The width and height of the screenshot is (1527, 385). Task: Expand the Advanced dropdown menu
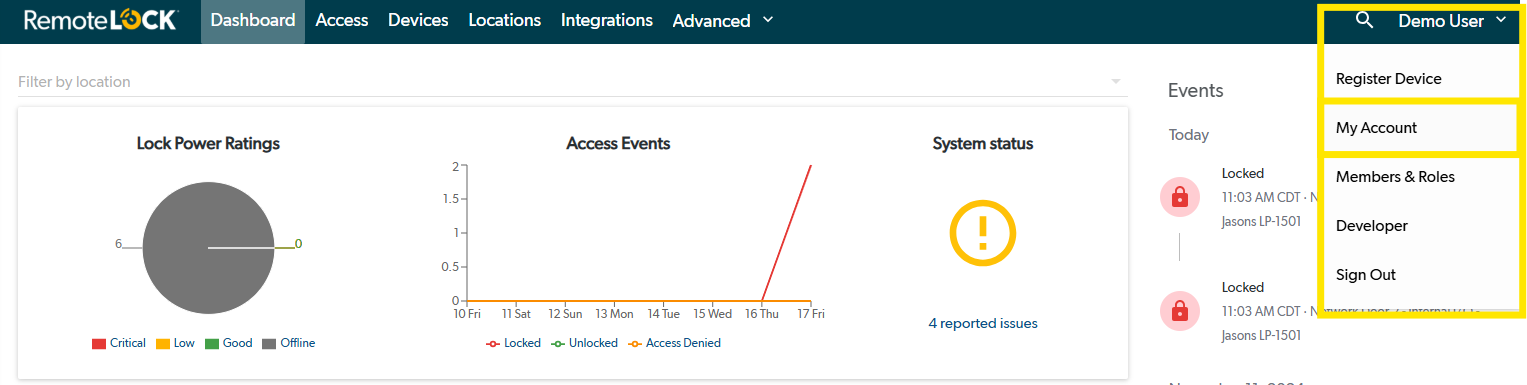(x=723, y=20)
